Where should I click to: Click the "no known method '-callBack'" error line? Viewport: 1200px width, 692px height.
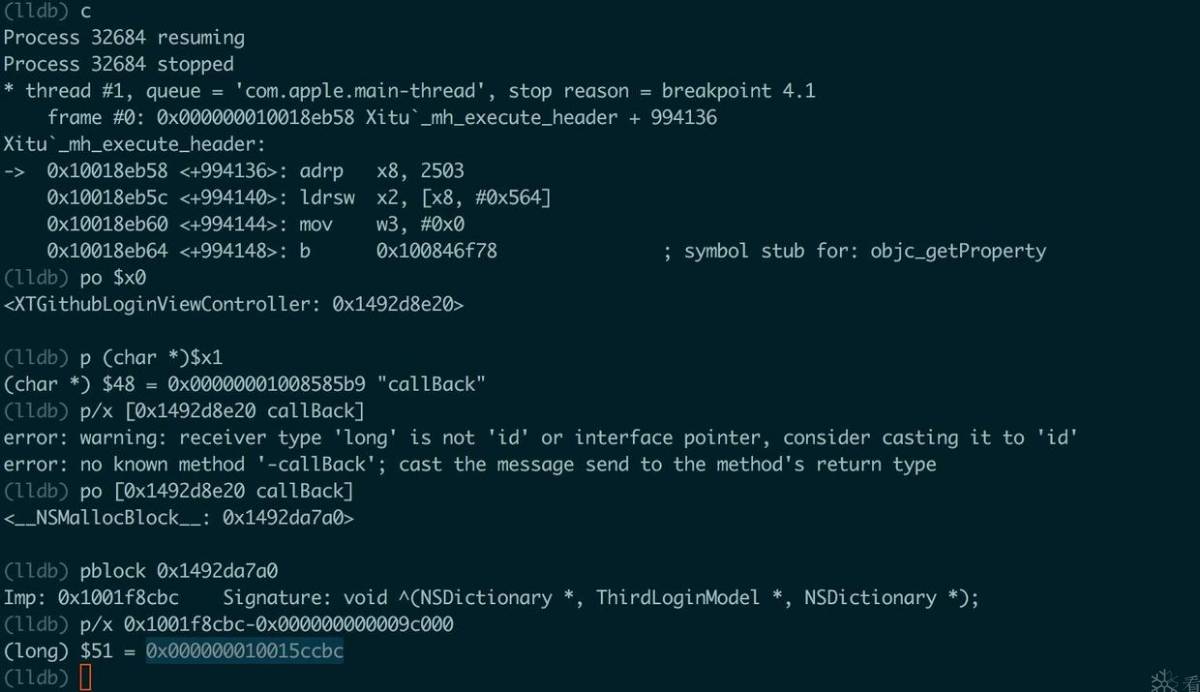point(470,464)
